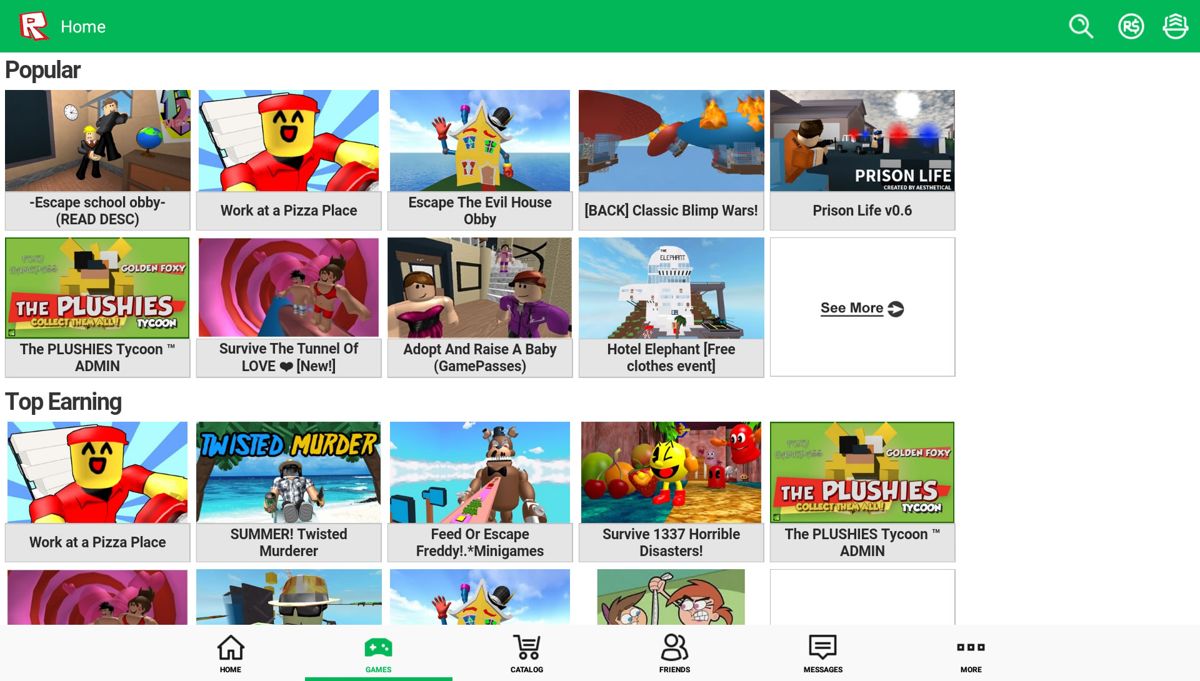Switch to the Friends tab

pos(673,654)
